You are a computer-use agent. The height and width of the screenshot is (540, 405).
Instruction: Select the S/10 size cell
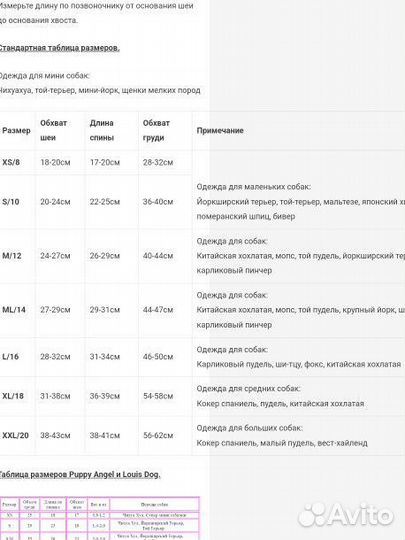[11, 202]
